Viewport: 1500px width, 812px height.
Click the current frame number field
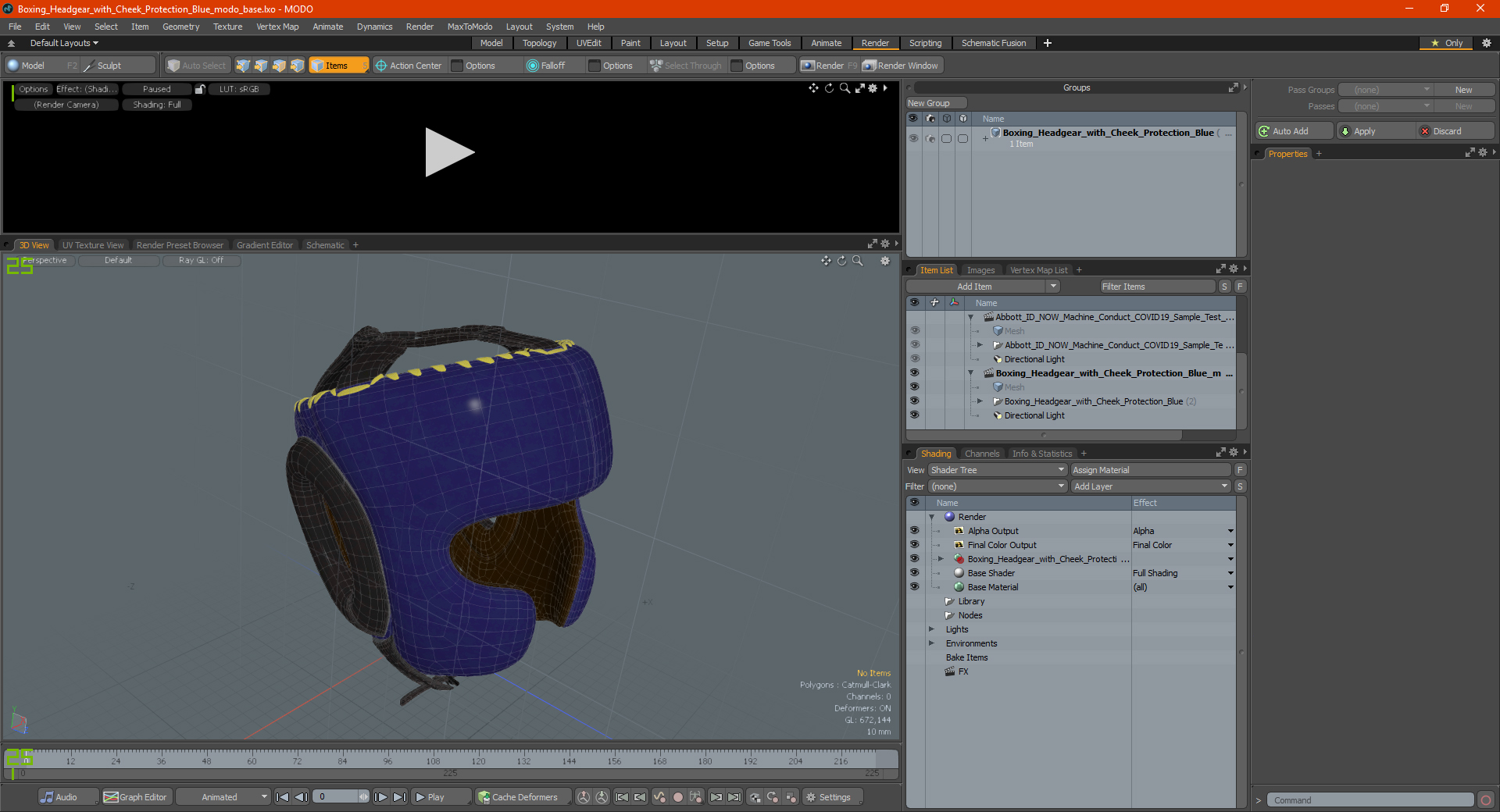[x=336, y=797]
